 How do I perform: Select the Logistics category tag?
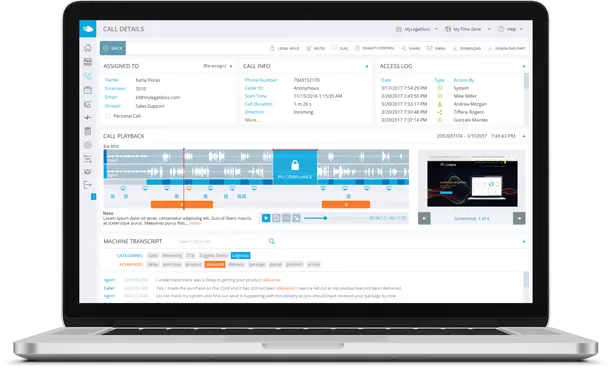click(240, 256)
